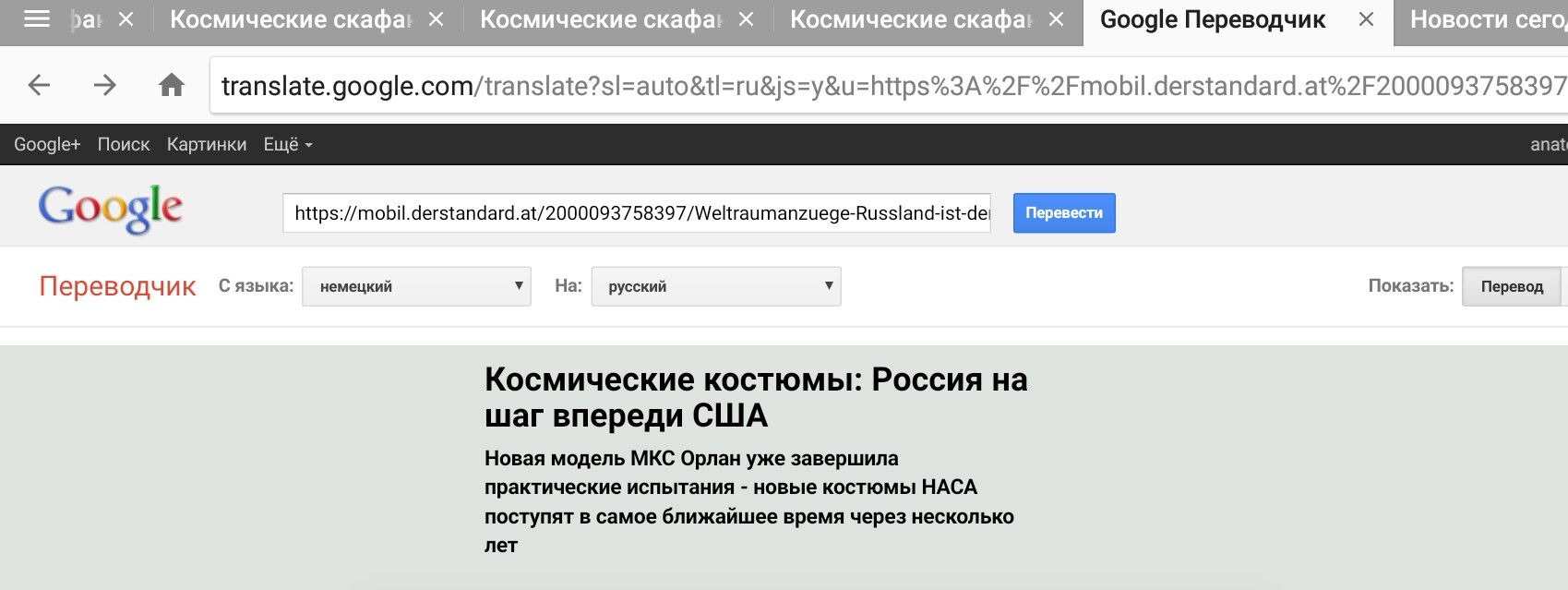
Task: Go back with the left arrow icon
Action: [x=39, y=85]
